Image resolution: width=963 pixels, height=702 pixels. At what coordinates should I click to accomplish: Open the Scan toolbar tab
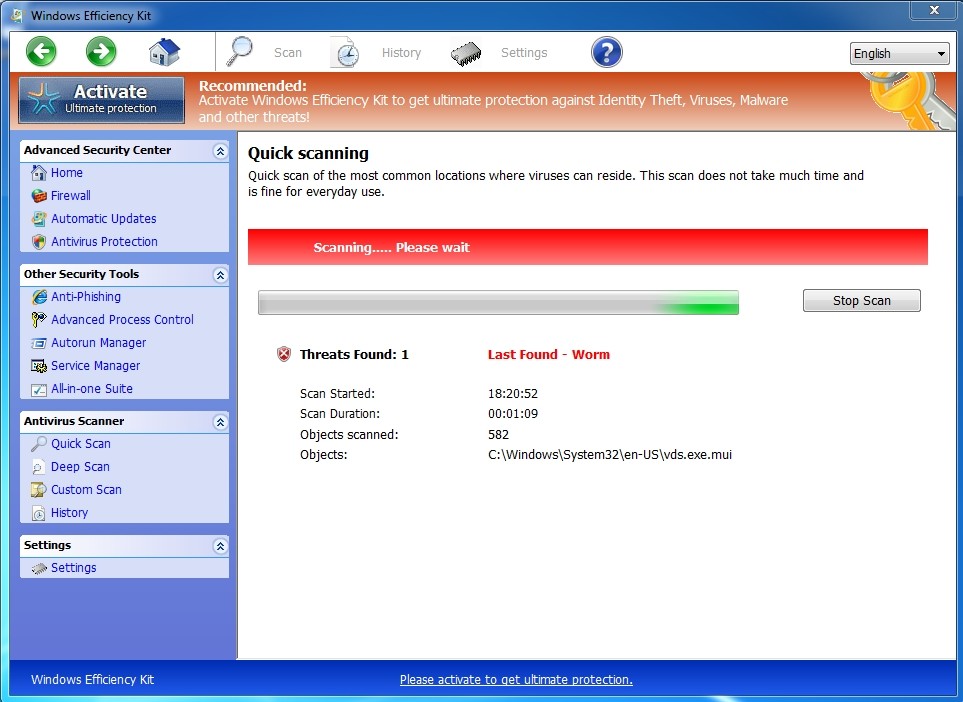(287, 53)
